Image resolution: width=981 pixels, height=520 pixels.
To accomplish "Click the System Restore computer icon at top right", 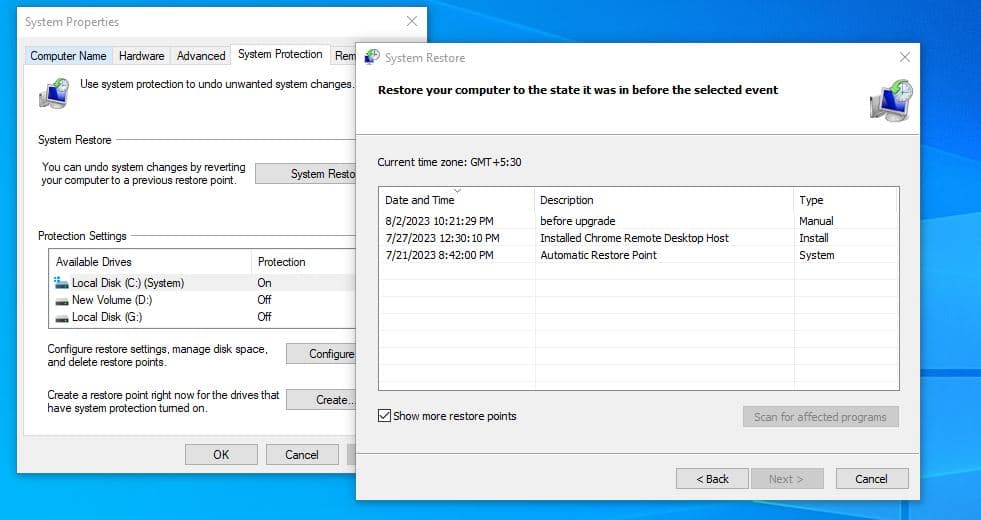I will (x=889, y=102).
